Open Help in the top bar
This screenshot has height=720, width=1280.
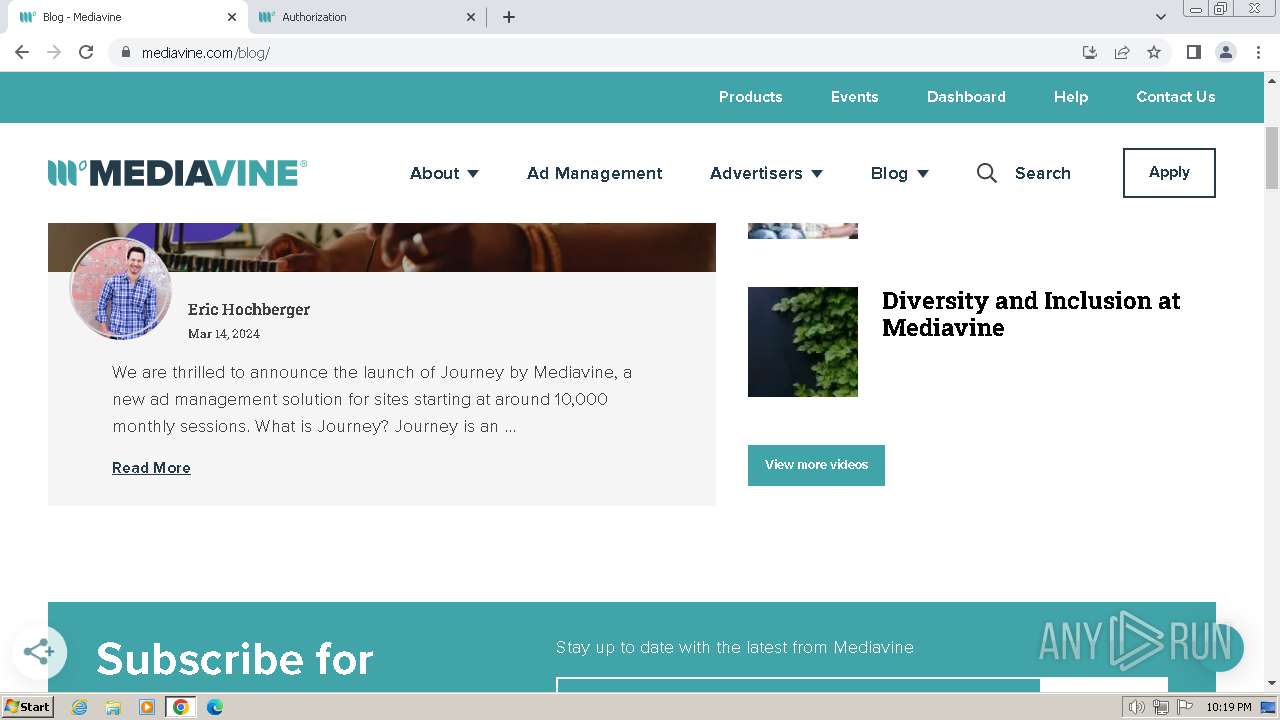[x=1070, y=97]
